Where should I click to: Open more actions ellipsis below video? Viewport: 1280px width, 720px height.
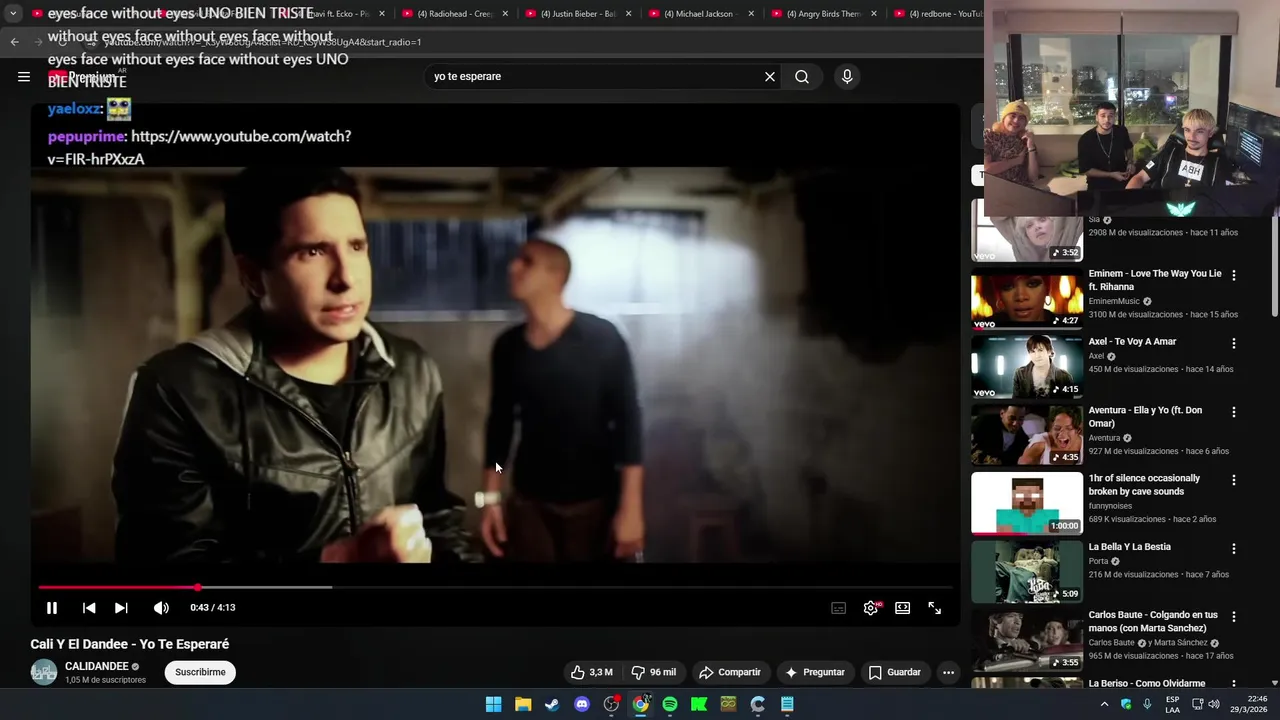coord(948,672)
